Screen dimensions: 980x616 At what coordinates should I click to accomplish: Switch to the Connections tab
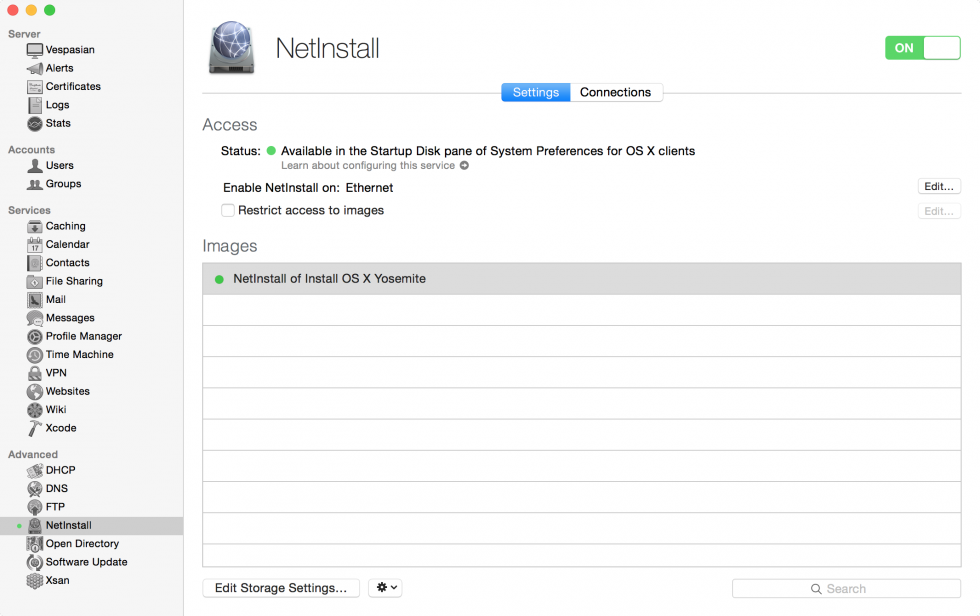pyautogui.click(x=616, y=92)
